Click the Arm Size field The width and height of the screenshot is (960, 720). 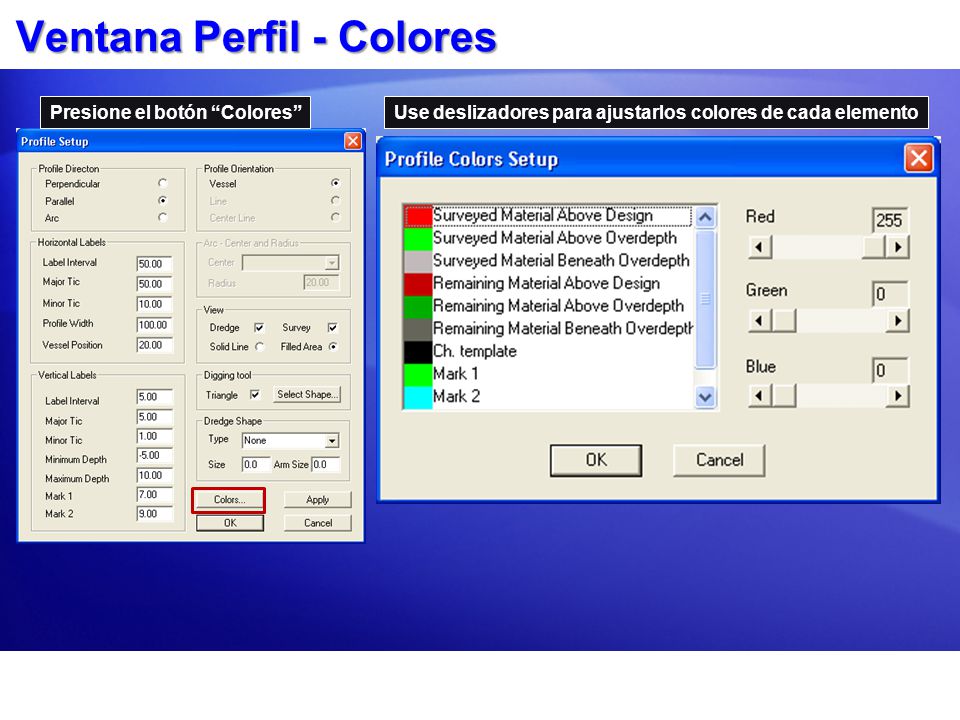326,465
